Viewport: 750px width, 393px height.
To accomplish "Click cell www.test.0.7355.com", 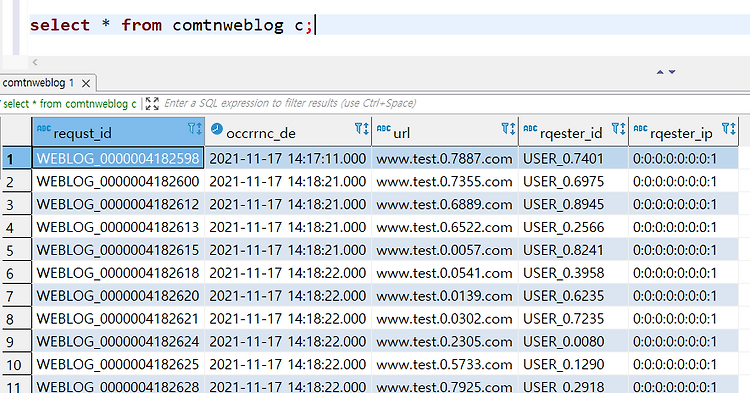I will pos(445,181).
